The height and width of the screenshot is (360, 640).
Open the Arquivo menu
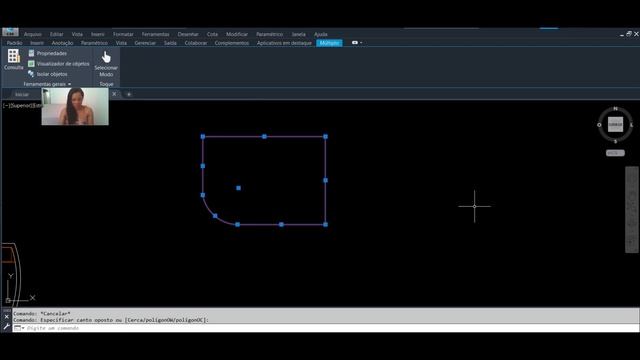(33, 34)
